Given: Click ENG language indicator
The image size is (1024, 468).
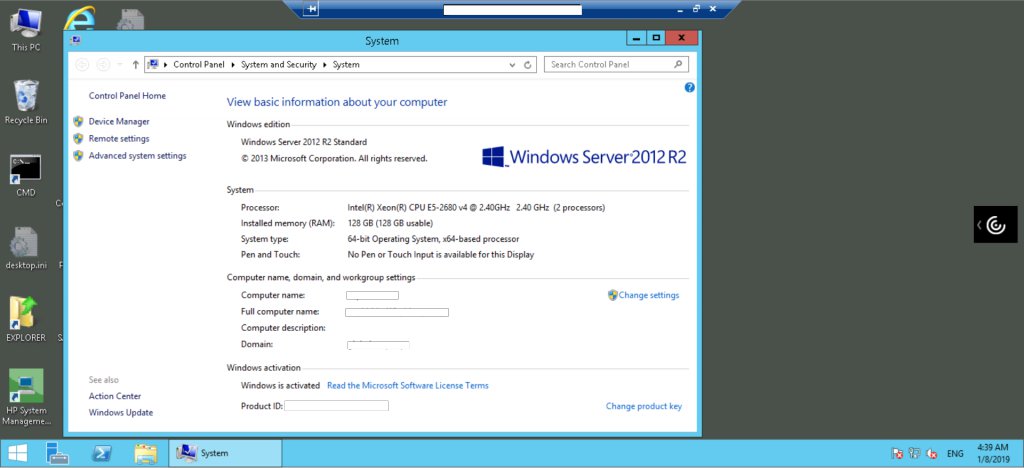Looking at the screenshot, I should click(x=955, y=454).
